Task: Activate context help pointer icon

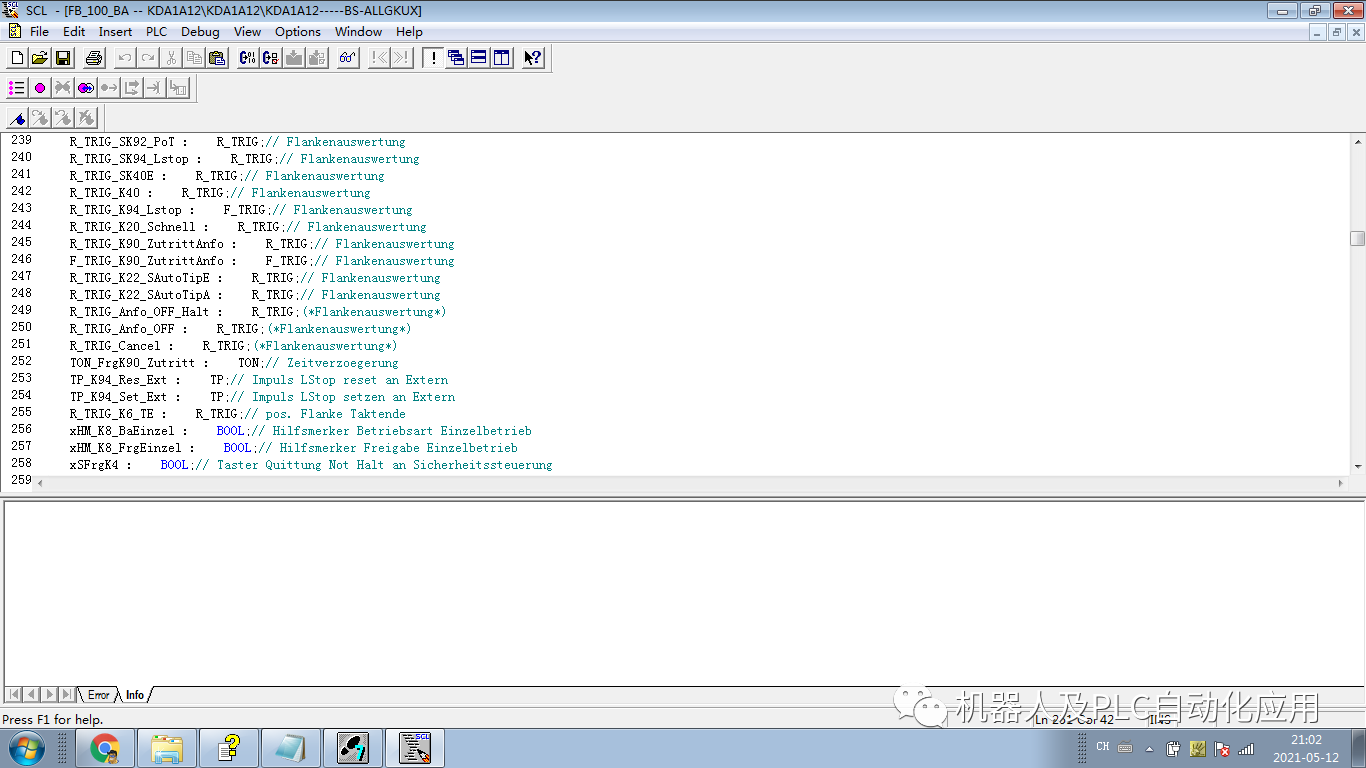Action: pos(533,58)
